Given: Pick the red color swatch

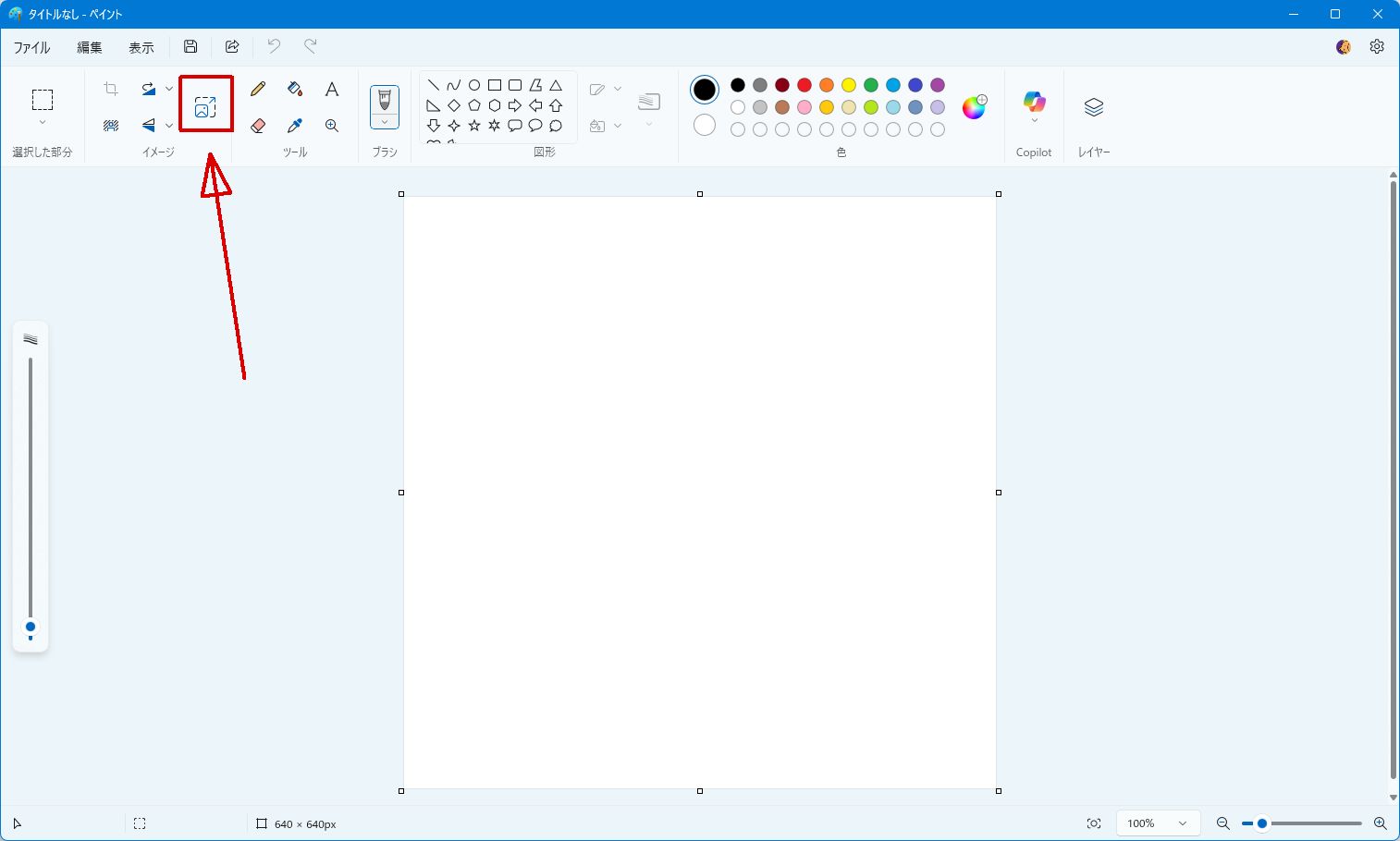Looking at the screenshot, I should click(804, 85).
